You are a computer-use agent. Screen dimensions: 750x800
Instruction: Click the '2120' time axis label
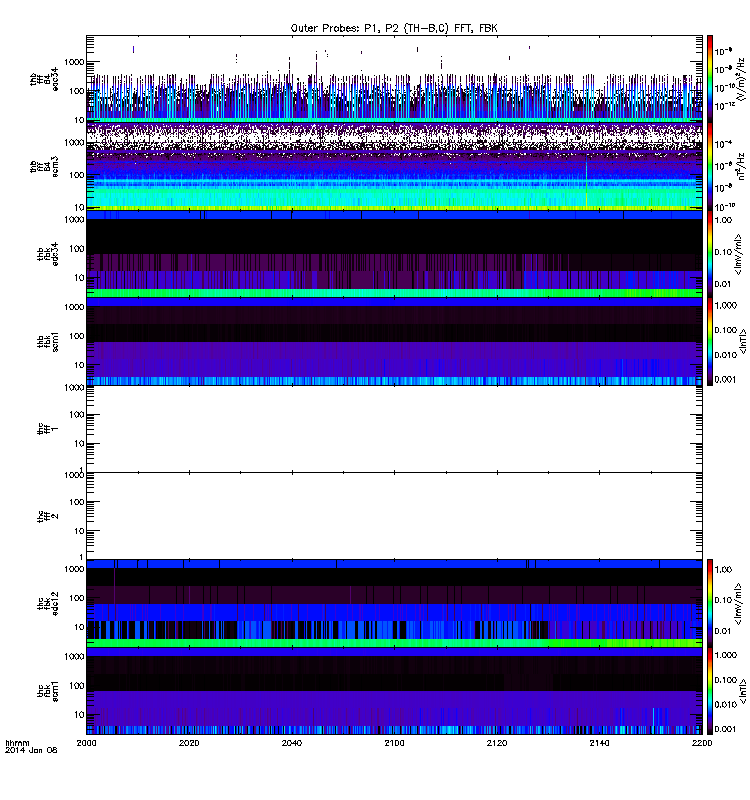(x=497, y=743)
